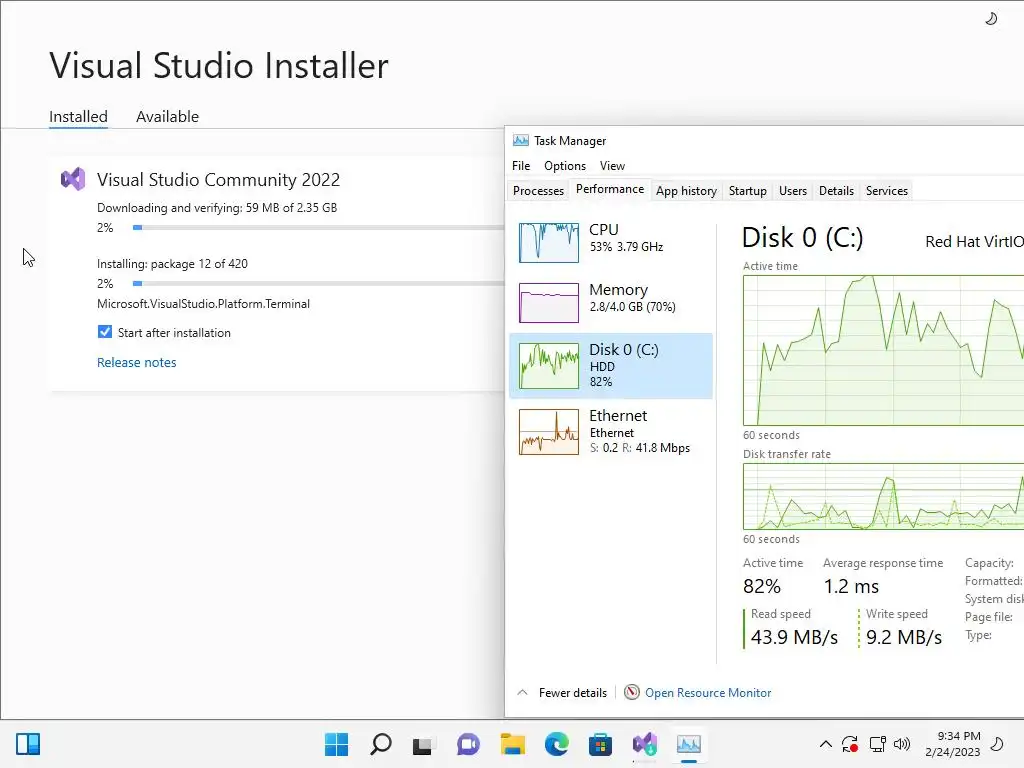Click the Fewer details label
The height and width of the screenshot is (768, 1024).
pyautogui.click(x=573, y=692)
